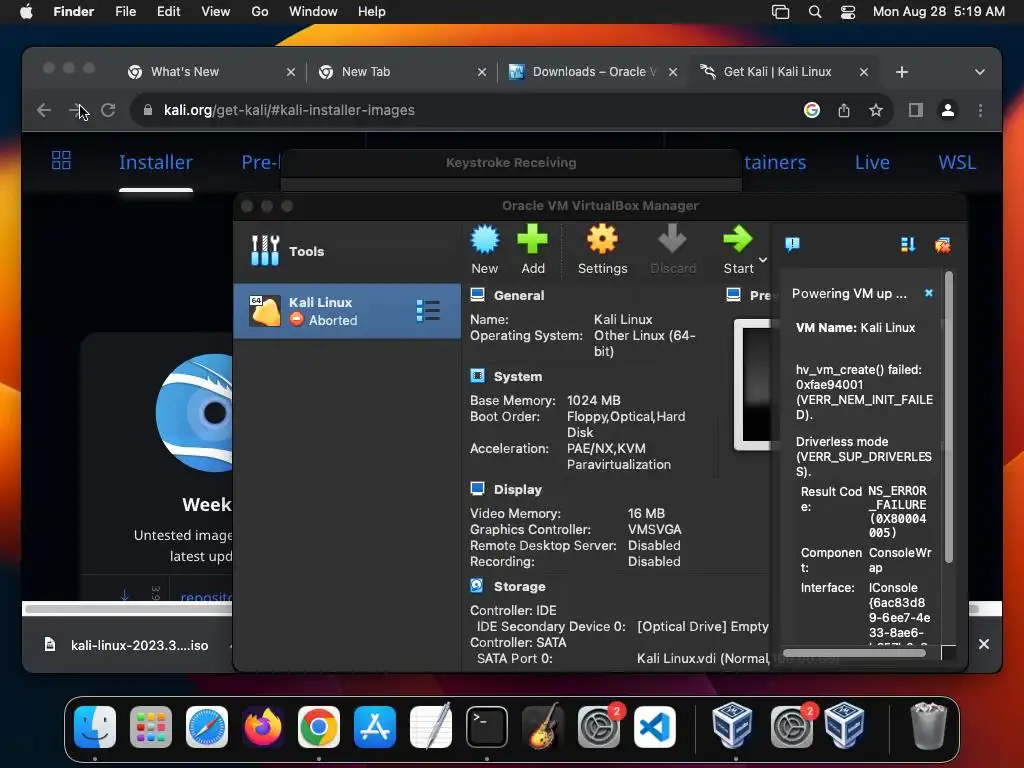Open App Store from the Dock
The height and width of the screenshot is (768, 1024).
point(375,727)
